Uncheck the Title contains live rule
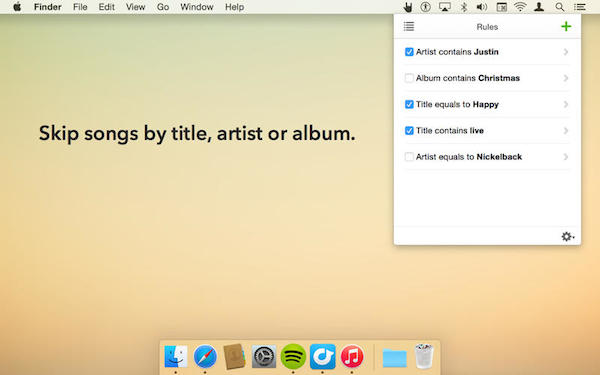 (409, 130)
